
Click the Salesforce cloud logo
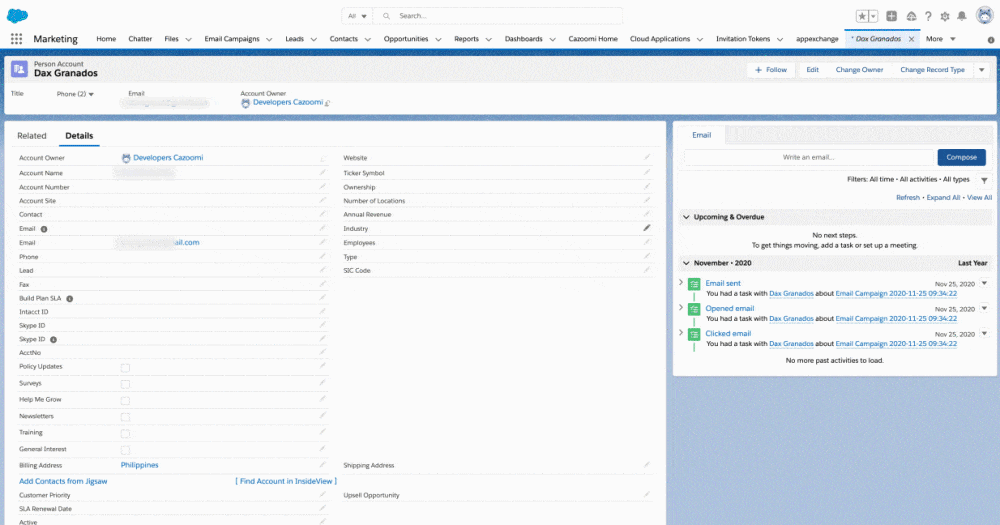point(18,15)
